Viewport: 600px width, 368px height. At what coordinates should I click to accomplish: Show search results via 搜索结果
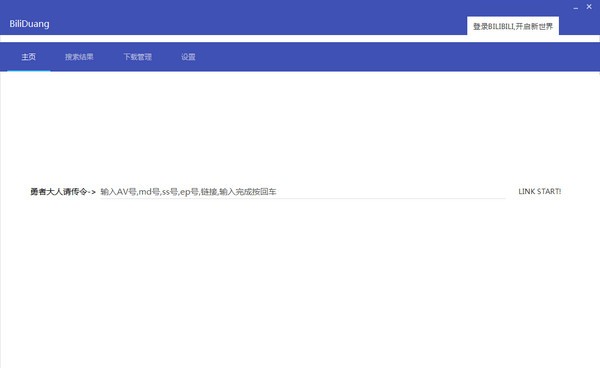coord(79,57)
